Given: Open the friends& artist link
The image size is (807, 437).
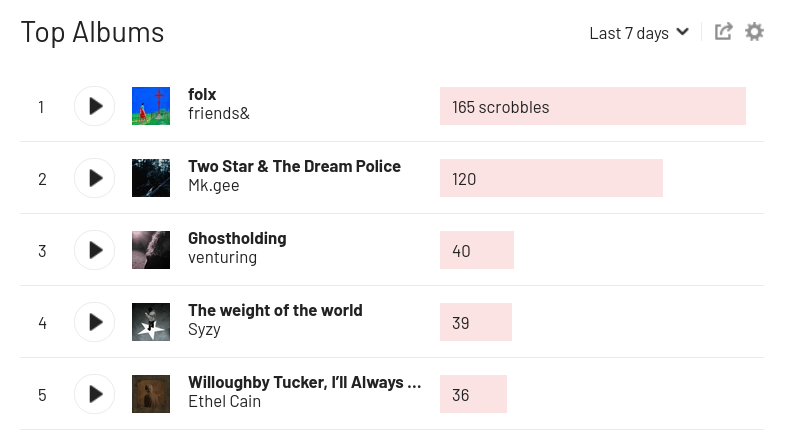Looking at the screenshot, I should pyautogui.click(x=218, y=114).
